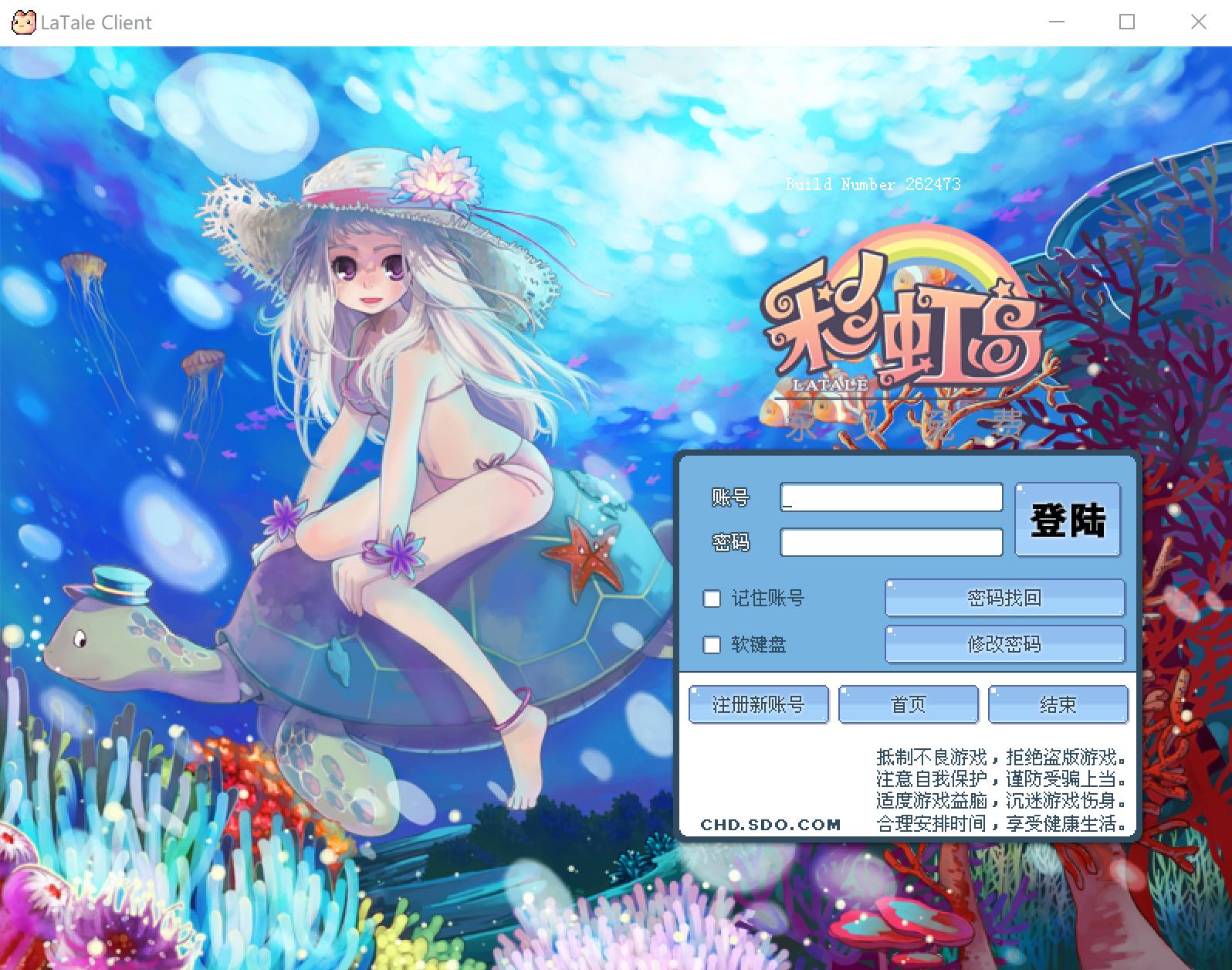Viewport: 1232px width, 970px height.
Task: Click the red starfish on the turtle shell
Action: tap(584, 558)
